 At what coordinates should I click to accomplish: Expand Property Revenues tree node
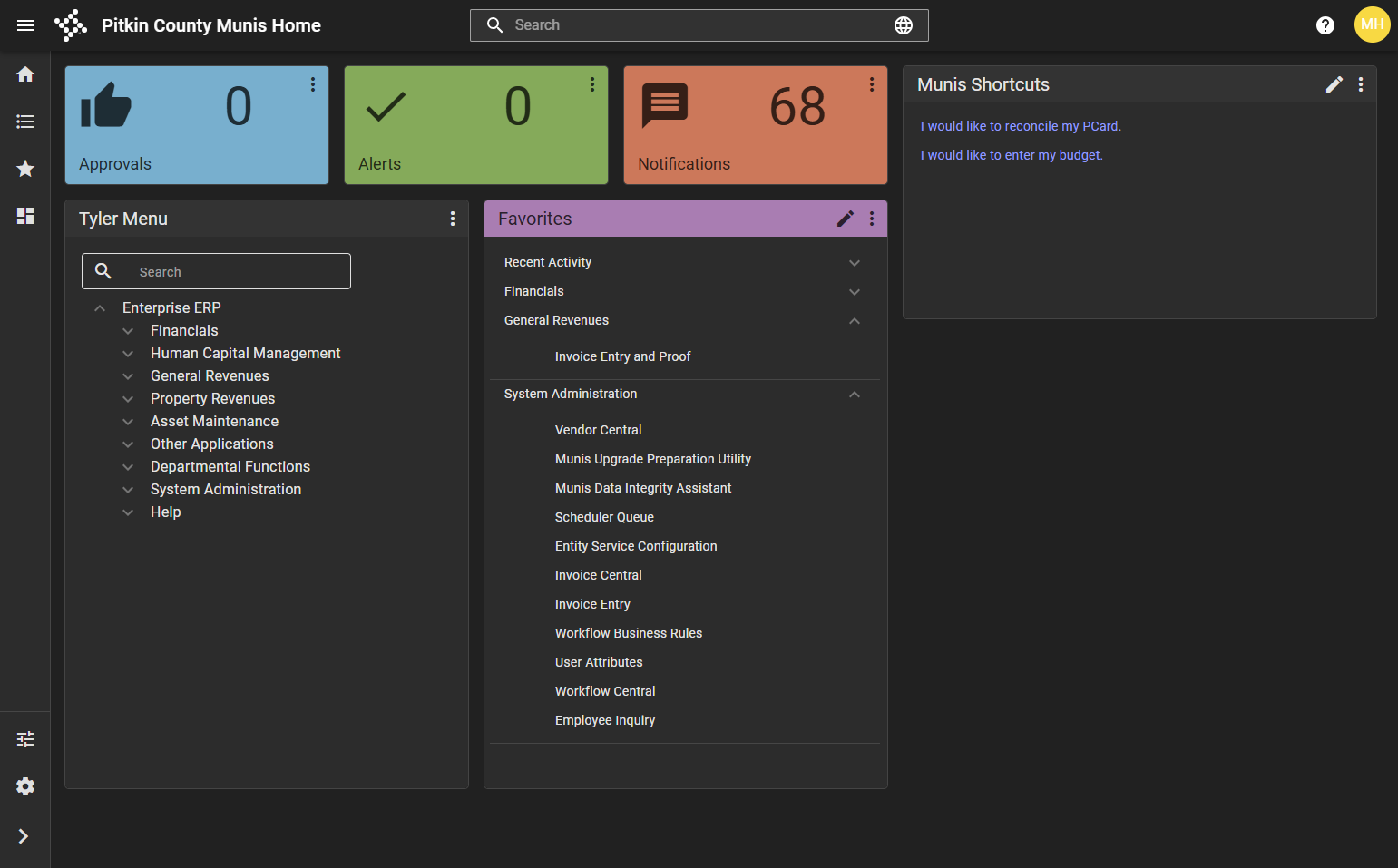coord(128,399)
